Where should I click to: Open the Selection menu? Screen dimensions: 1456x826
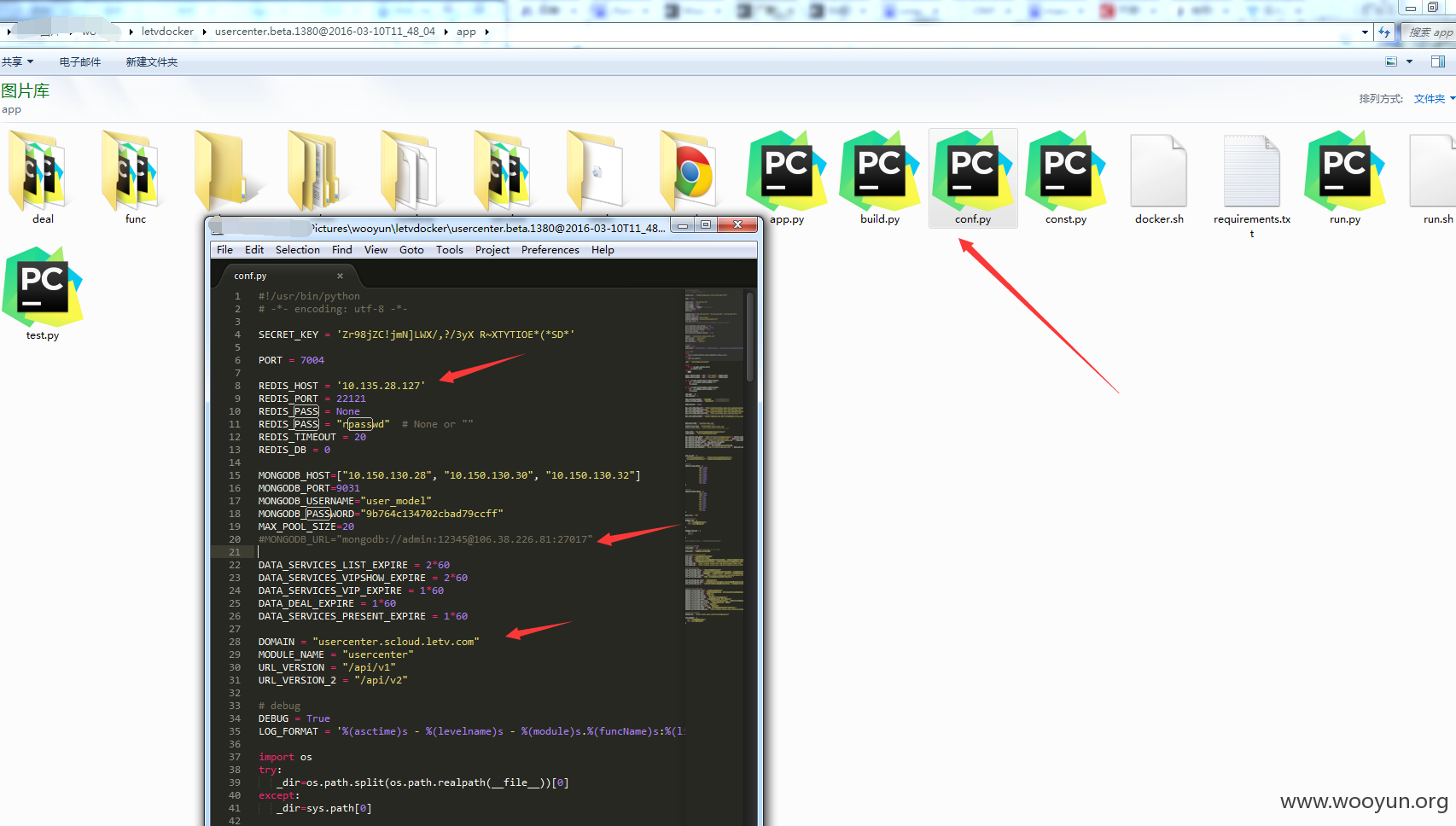(x=297, y=250)
